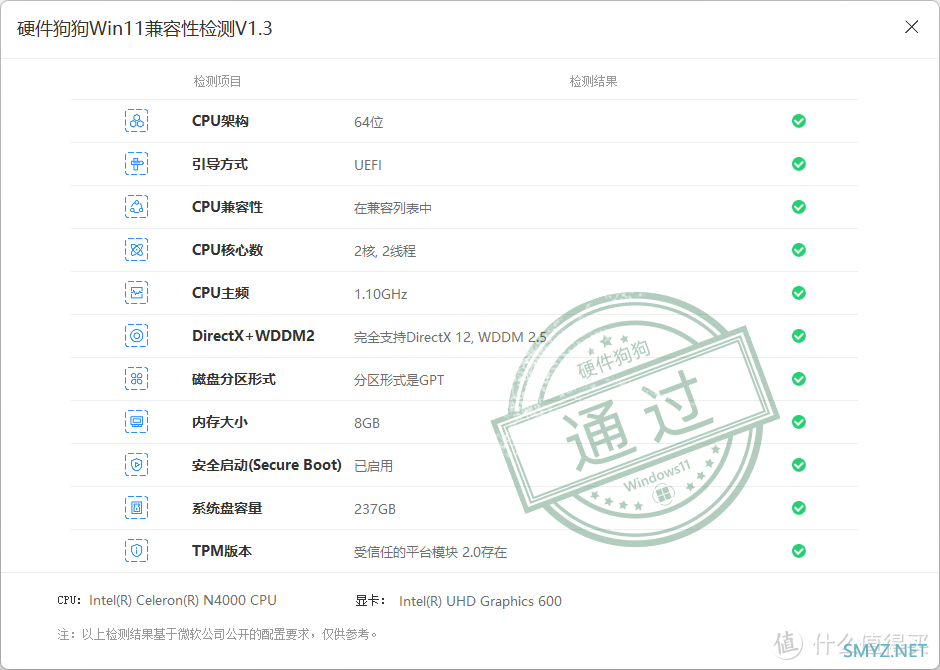Select the 237GB value
The height and width of the screenshot is (670, 940).
tap(375, 509)
